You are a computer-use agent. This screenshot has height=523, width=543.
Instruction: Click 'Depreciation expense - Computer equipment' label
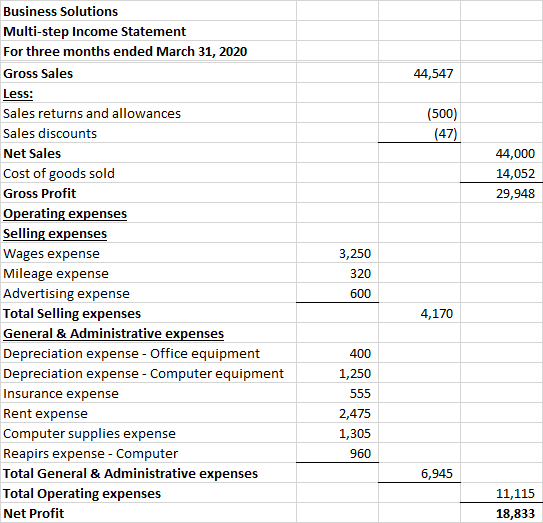click(x=143, y=374)
